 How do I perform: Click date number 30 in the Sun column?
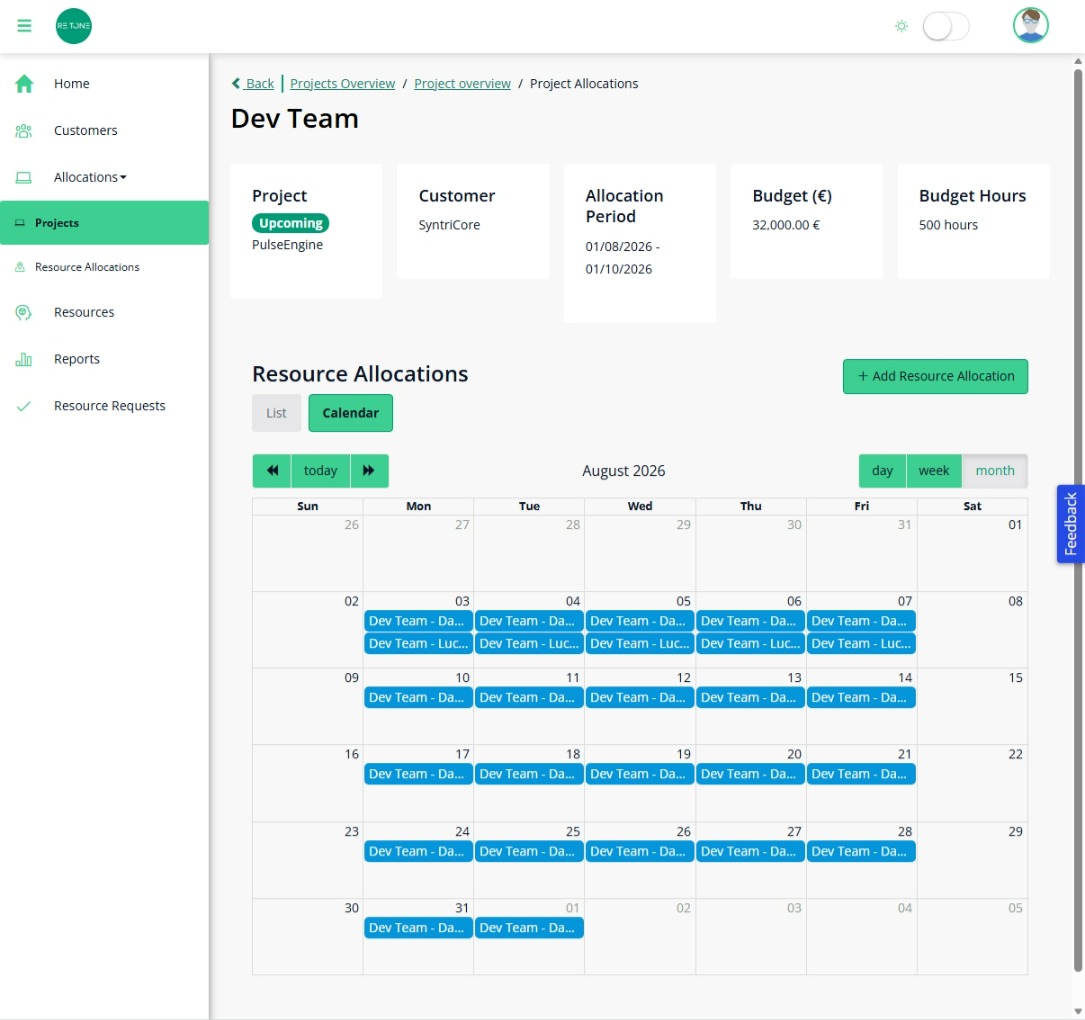coord(352,909)
